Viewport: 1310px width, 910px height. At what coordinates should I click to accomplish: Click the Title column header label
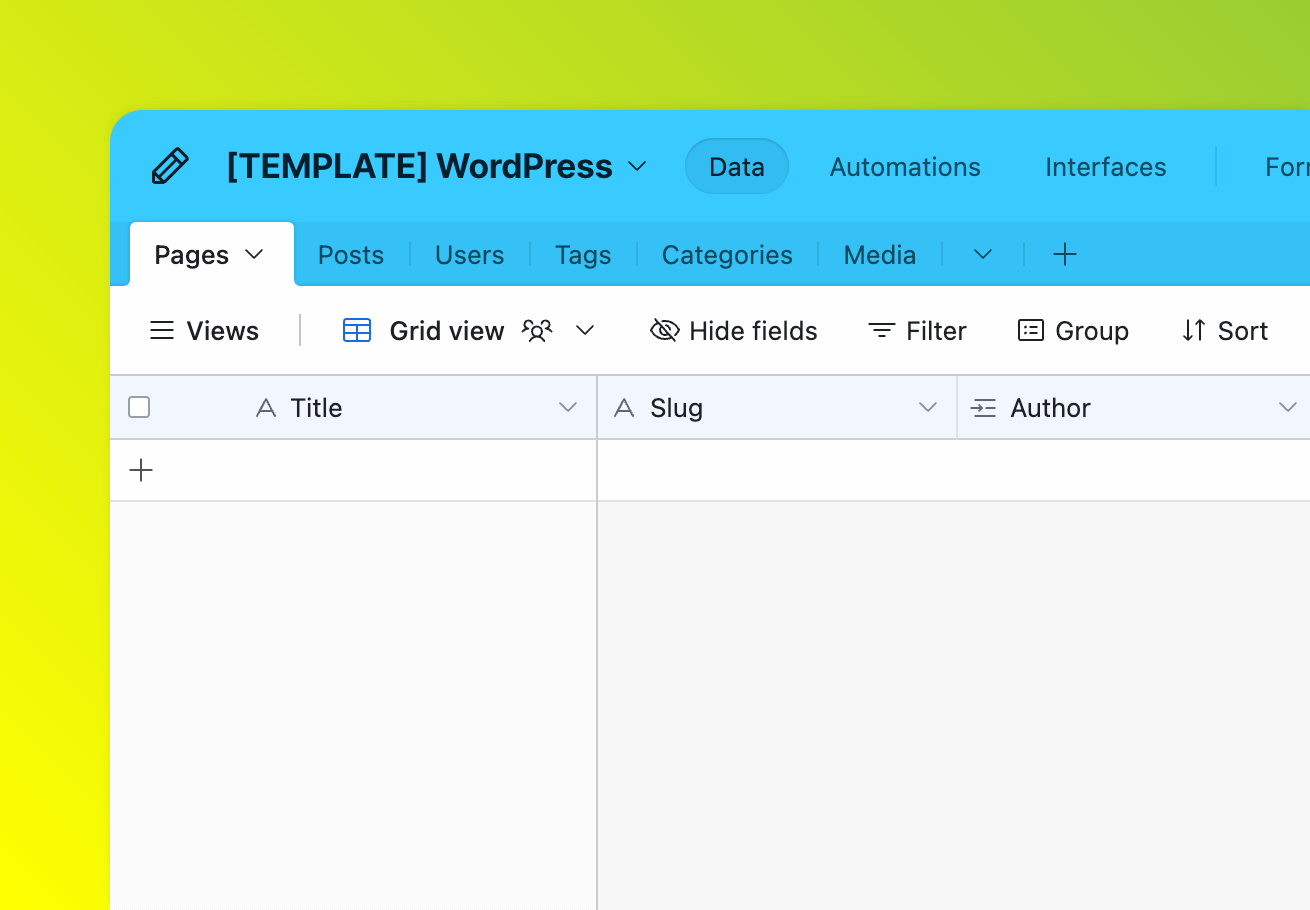(317, 408)
